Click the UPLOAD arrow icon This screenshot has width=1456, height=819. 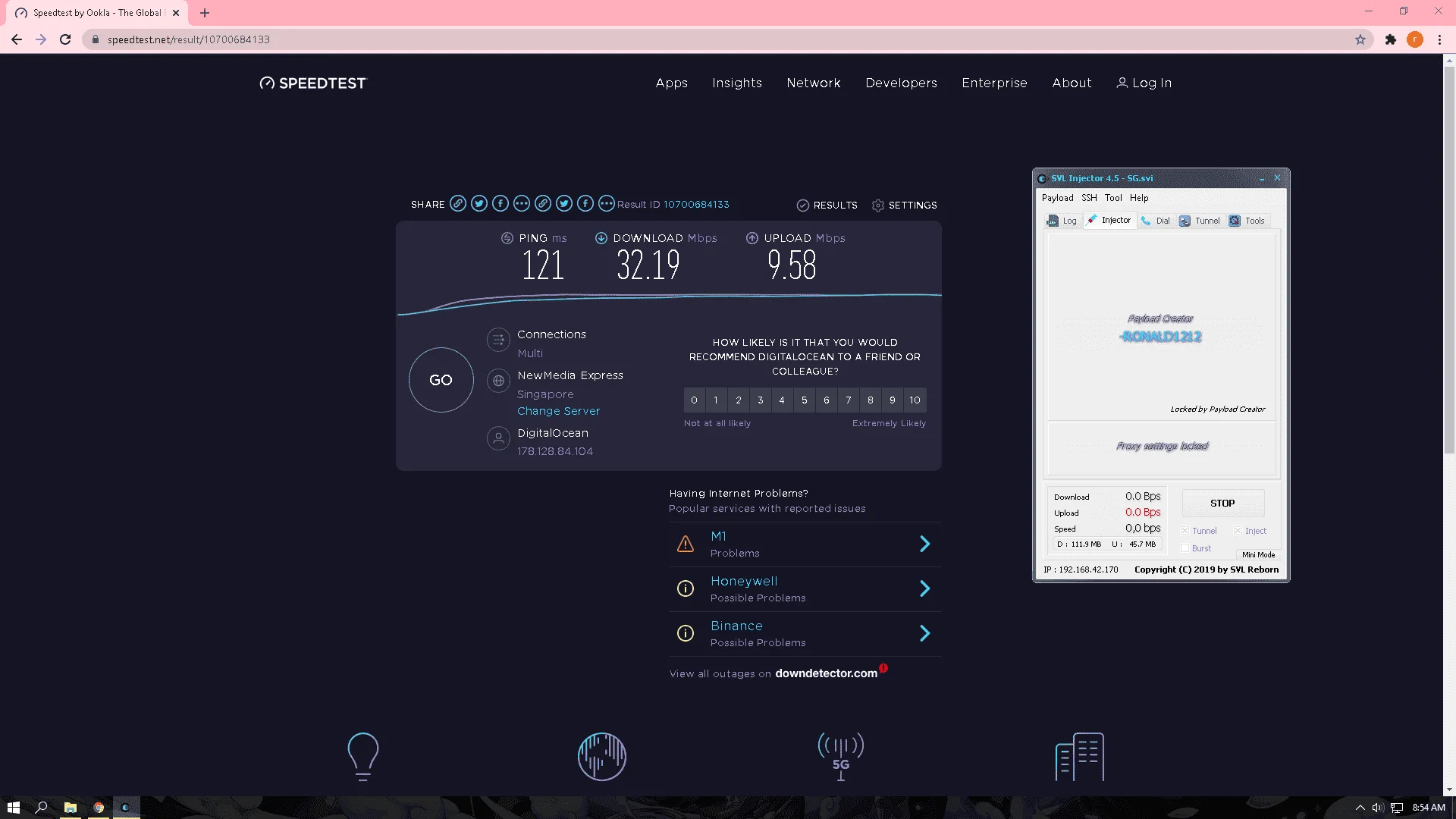pyautogui.click(x=752, y=238)
